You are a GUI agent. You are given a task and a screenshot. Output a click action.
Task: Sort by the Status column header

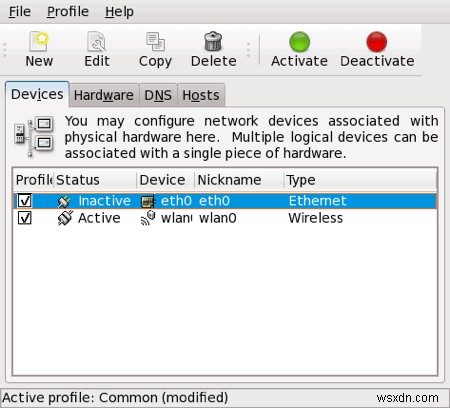tap(95, 180)
